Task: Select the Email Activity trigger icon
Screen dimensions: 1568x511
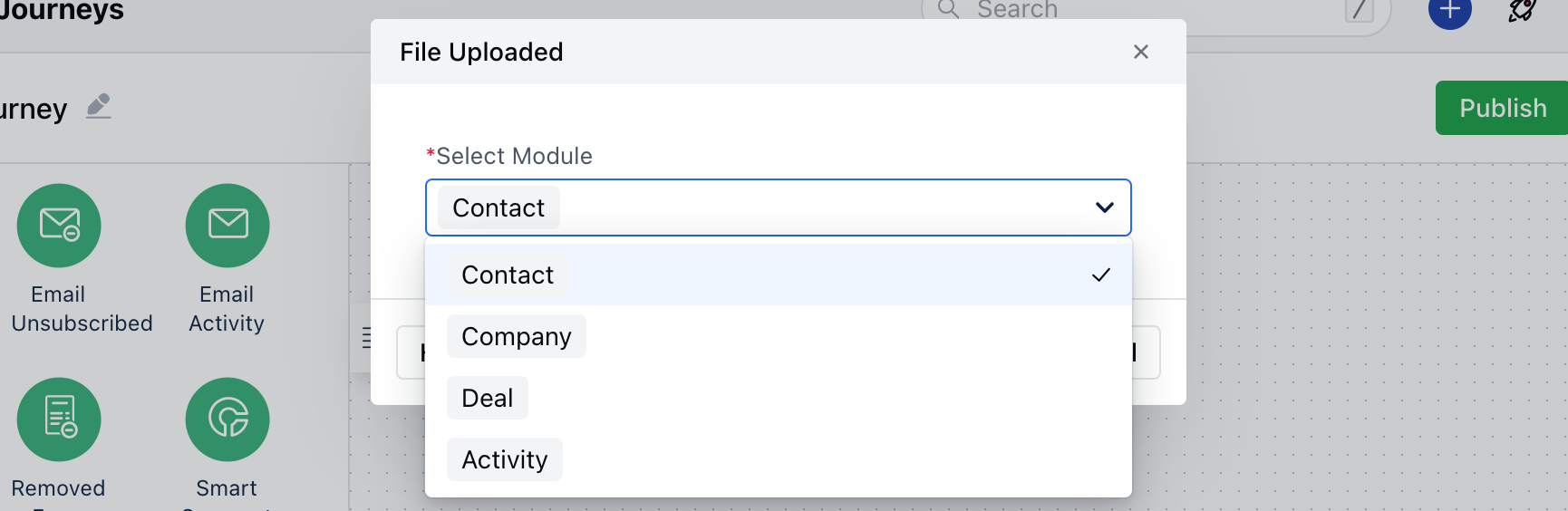Action: [x=227, y=226]
